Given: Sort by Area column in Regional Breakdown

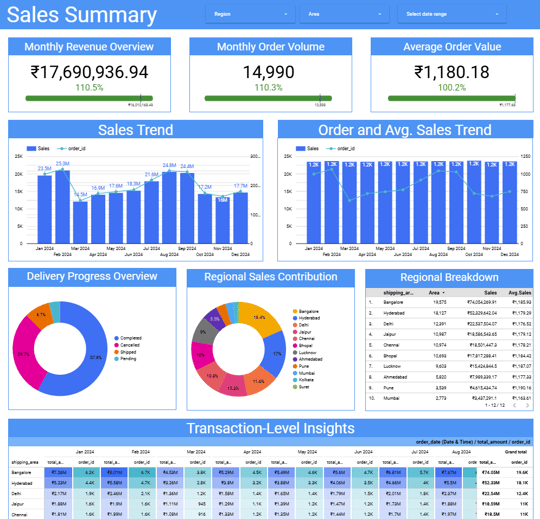Looking at the screenshot, I should [x=436, y=293].
